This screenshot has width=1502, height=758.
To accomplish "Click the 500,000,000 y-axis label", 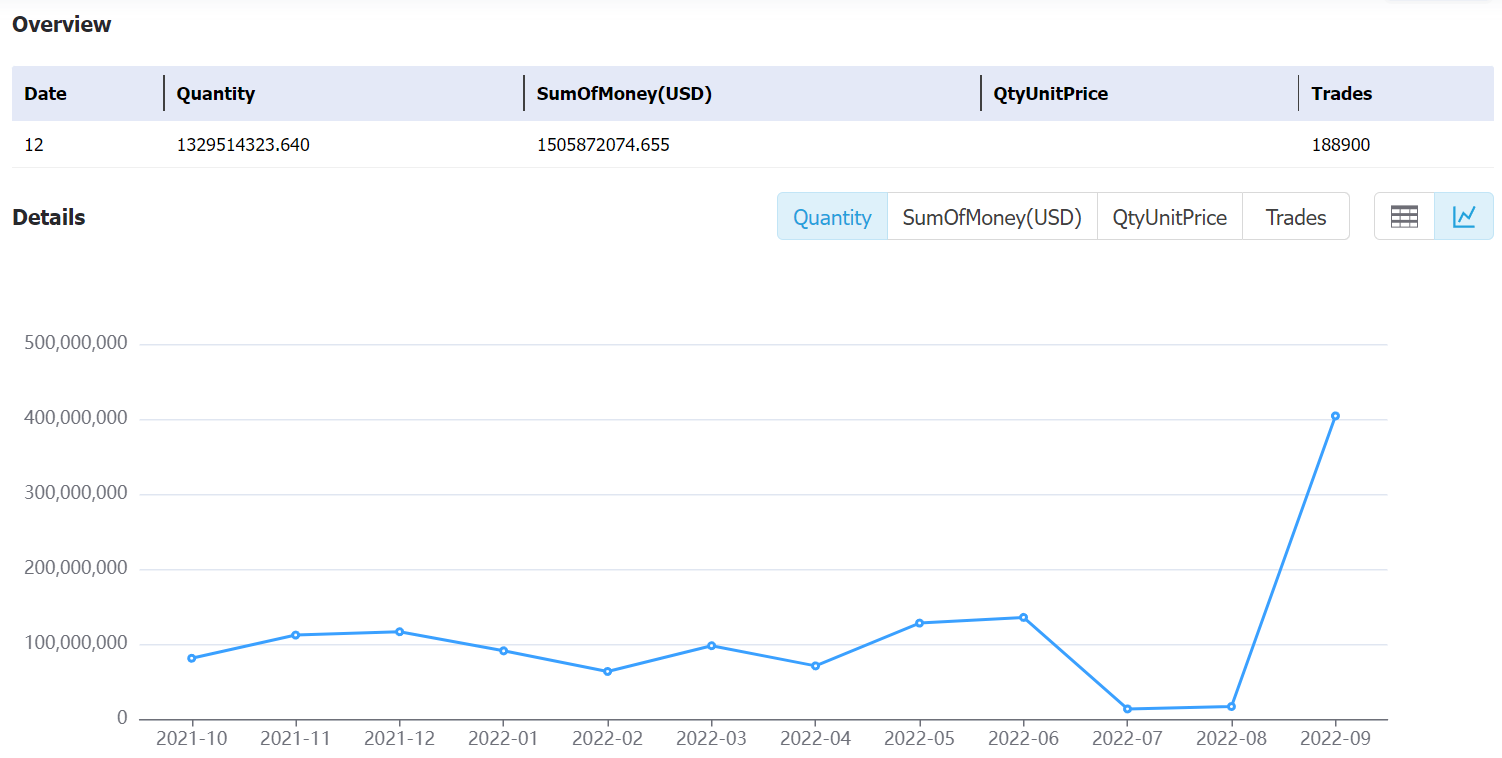I will (x=75, y=343).
